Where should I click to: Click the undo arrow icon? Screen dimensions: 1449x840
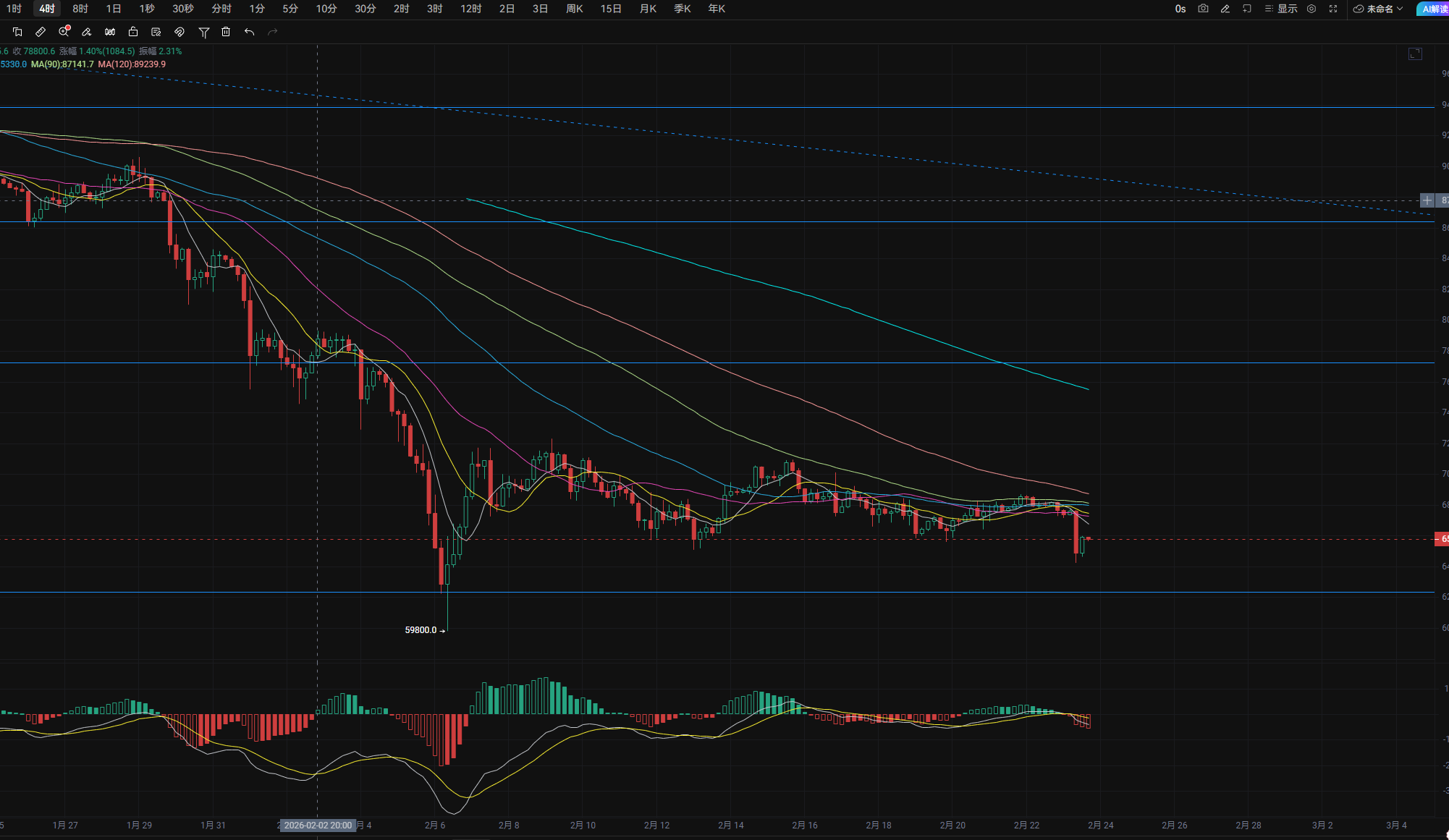249,32
